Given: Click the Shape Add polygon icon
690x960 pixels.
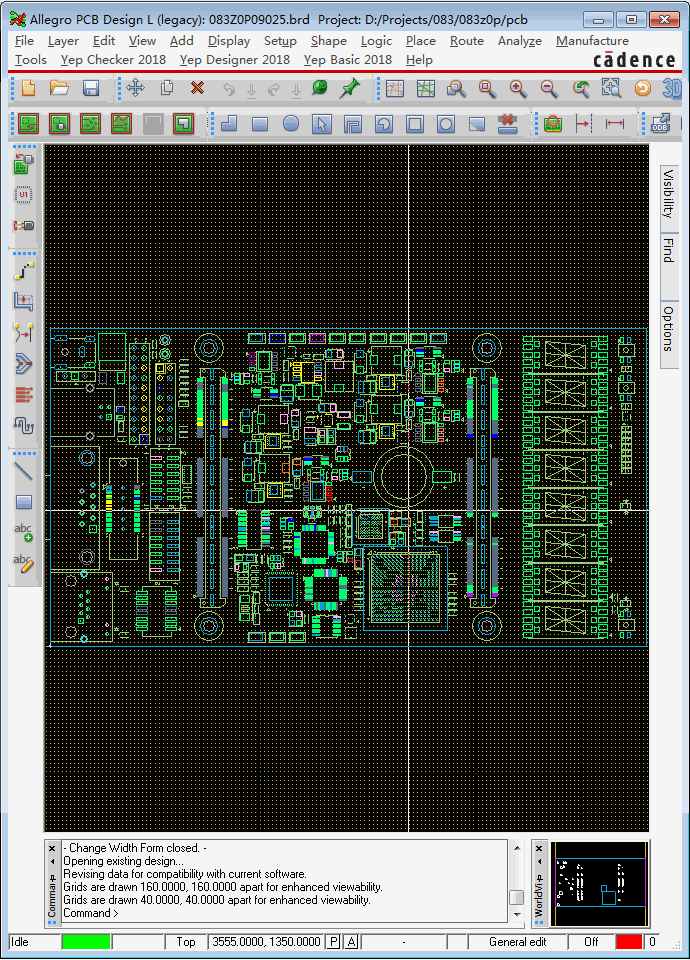Looking at the screenshot, I should tap(229, 124).
